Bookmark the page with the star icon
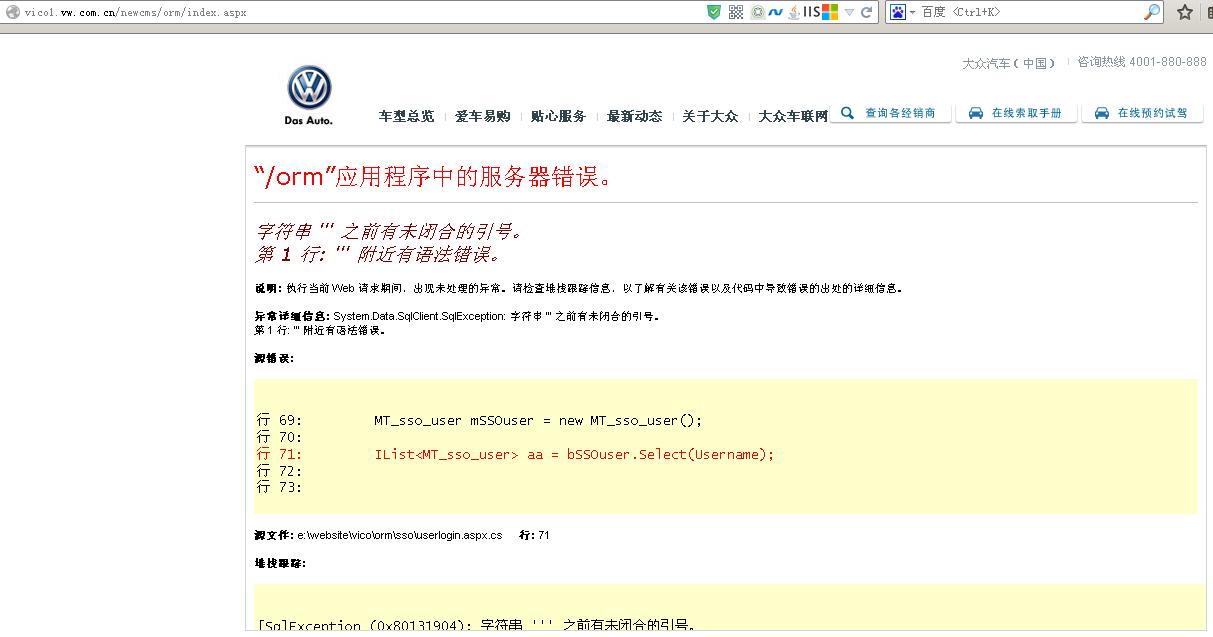This screenshot has height=637, width=1213. pyautogui.click(x=1185, y=12)
